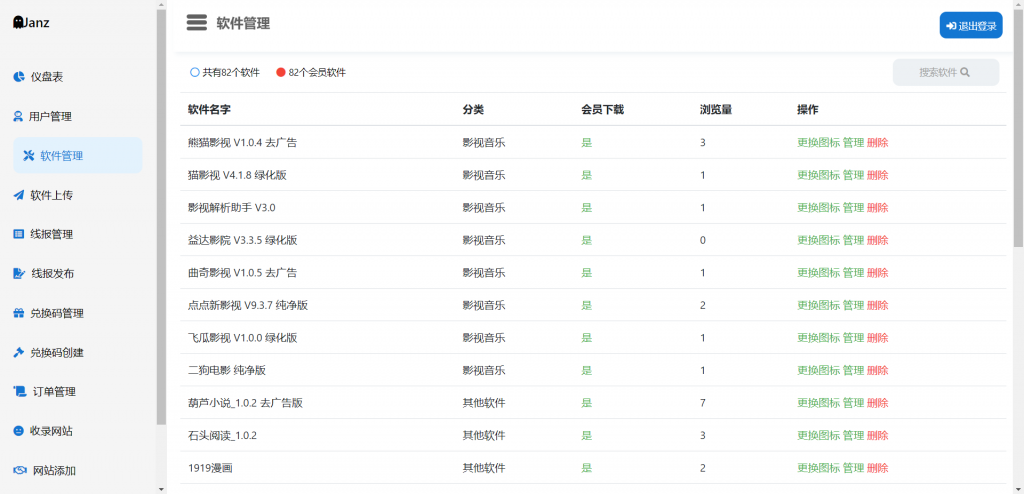Select the 共有82个软件 radio indicator

pos(194,73)
